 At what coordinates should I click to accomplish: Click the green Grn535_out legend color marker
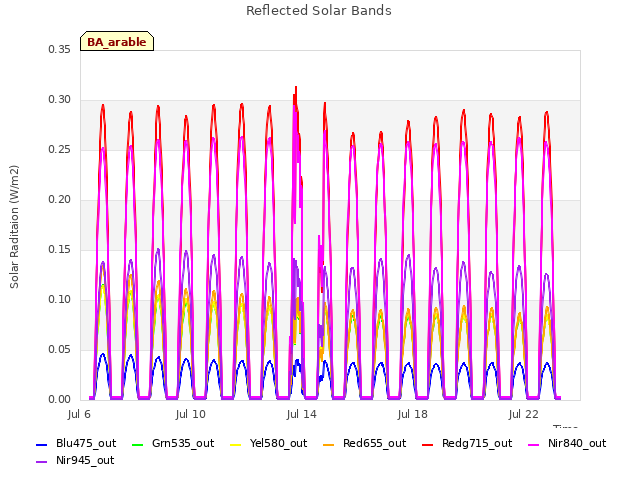coord(138,444)
